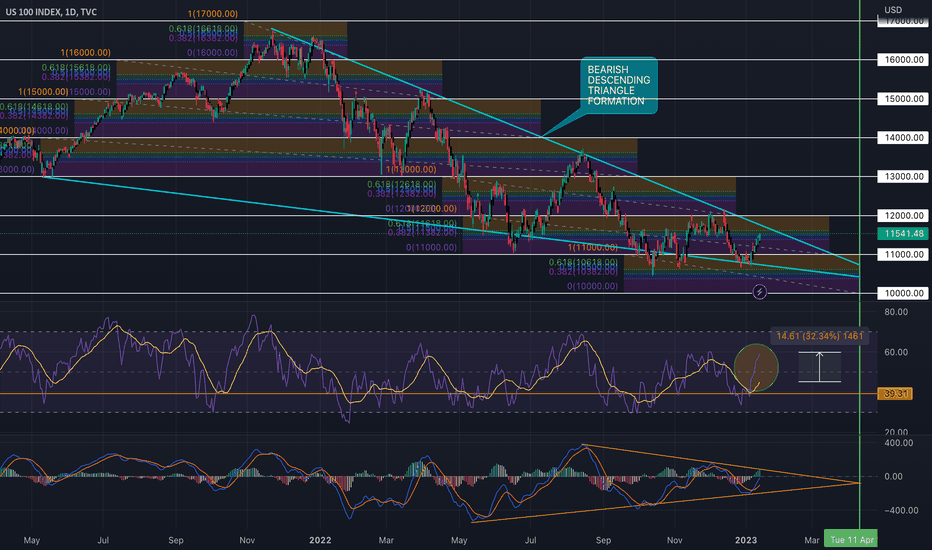This screenshot has width=932, height=550.
Task: Click the 0(11000.00) Fibonacci label
Action: (432, 247)
